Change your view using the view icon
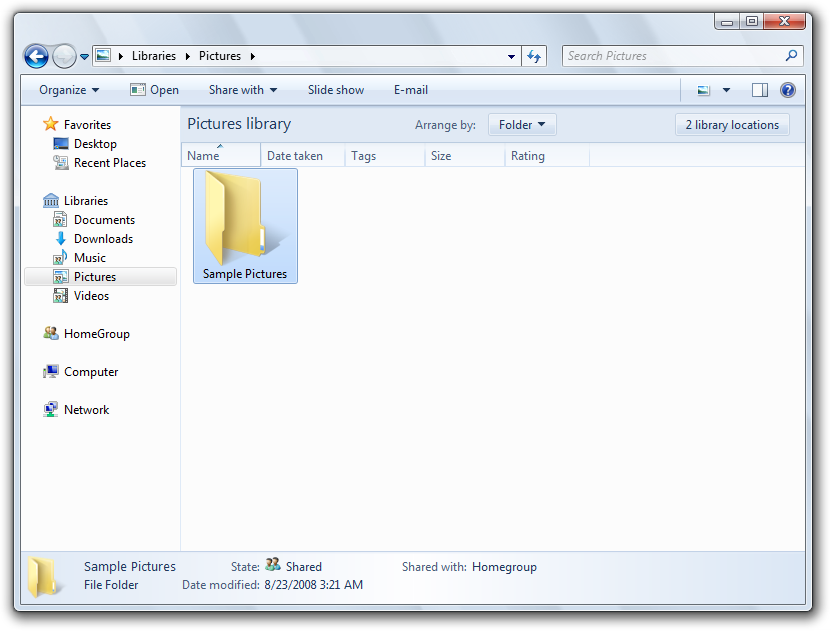The image size is (832, 632). click(x=704, y=90)
